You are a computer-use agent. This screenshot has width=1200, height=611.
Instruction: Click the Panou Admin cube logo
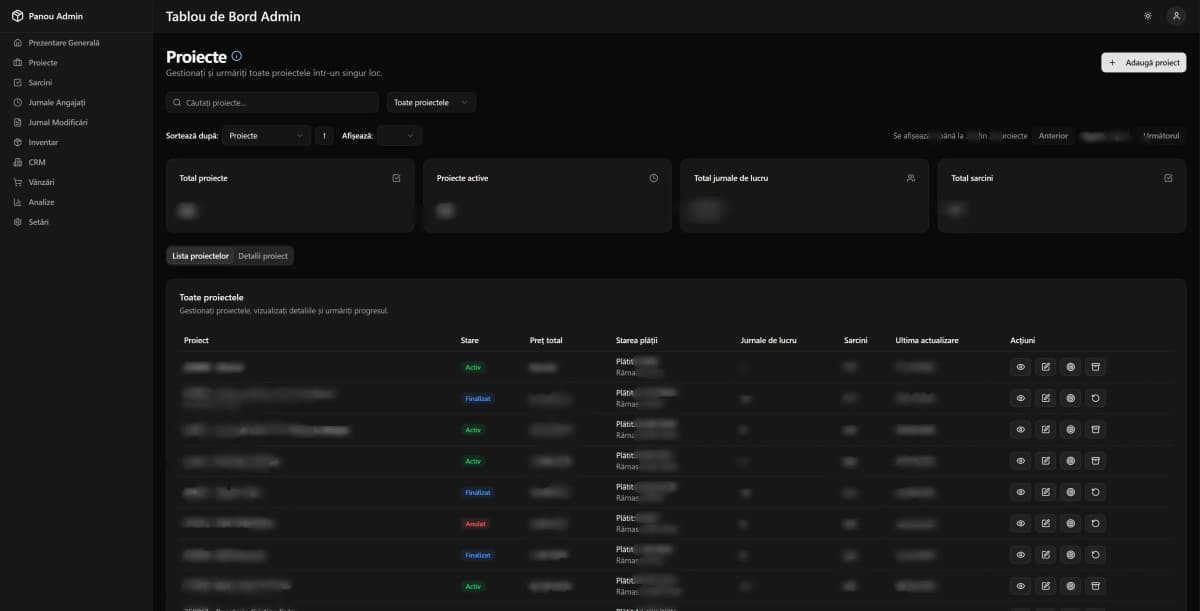[17, 16]
